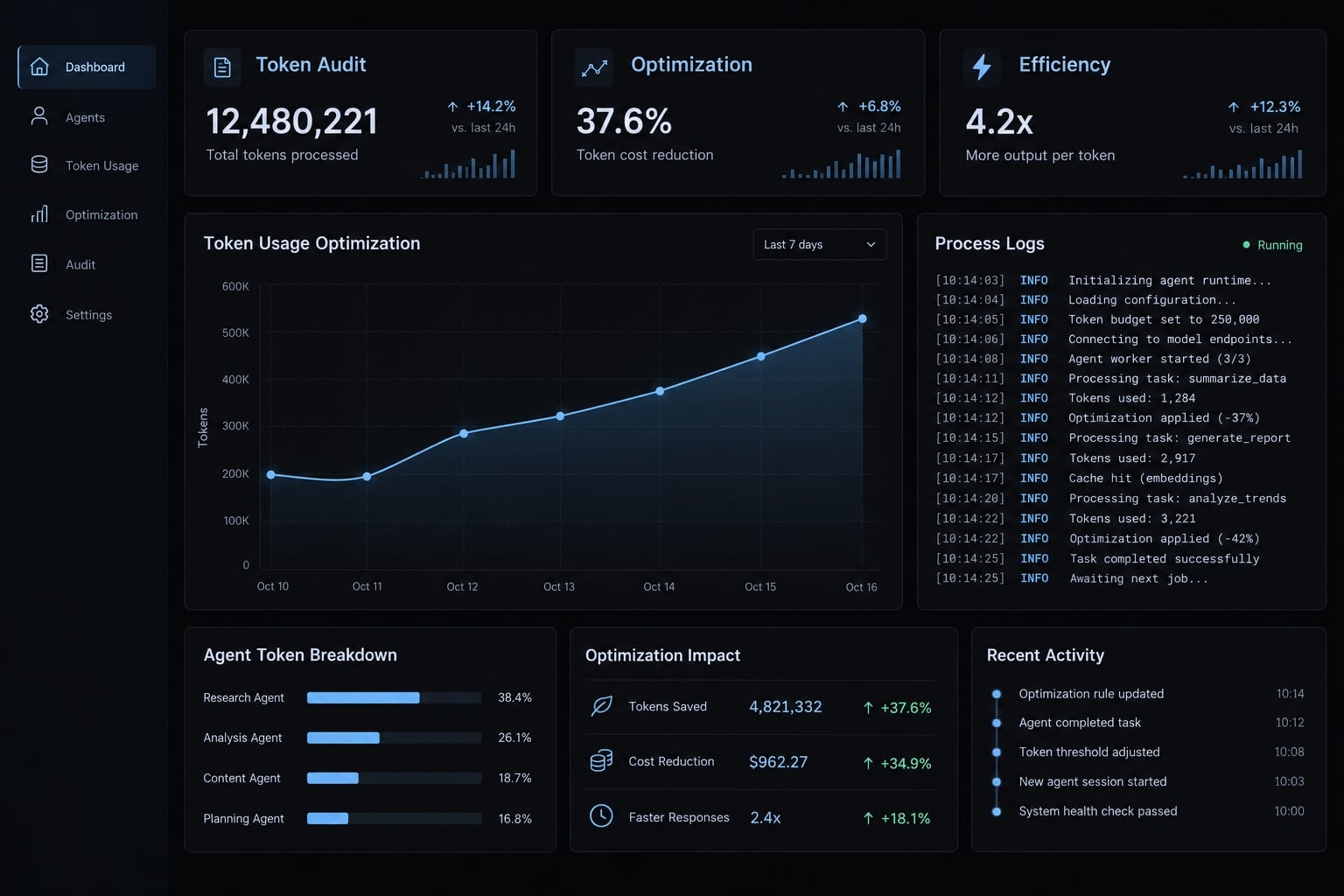Click the Faster Responses clock icon

[601, 815]
